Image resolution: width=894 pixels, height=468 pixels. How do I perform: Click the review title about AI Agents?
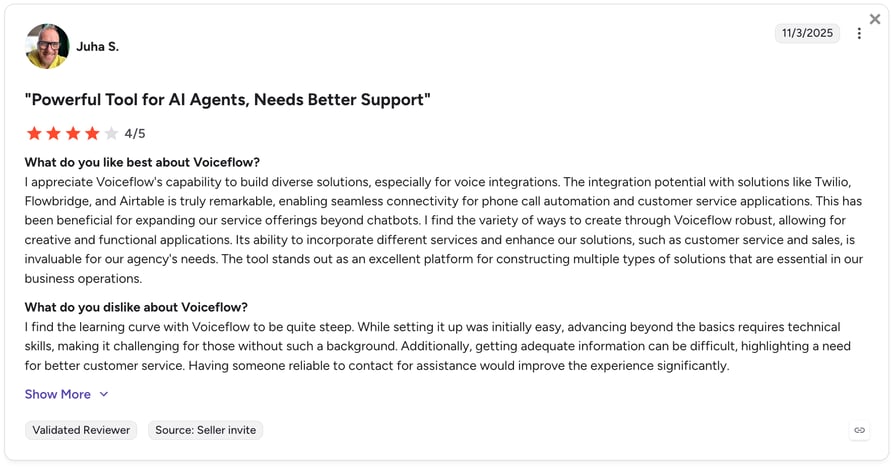click(x=227, y=100)
